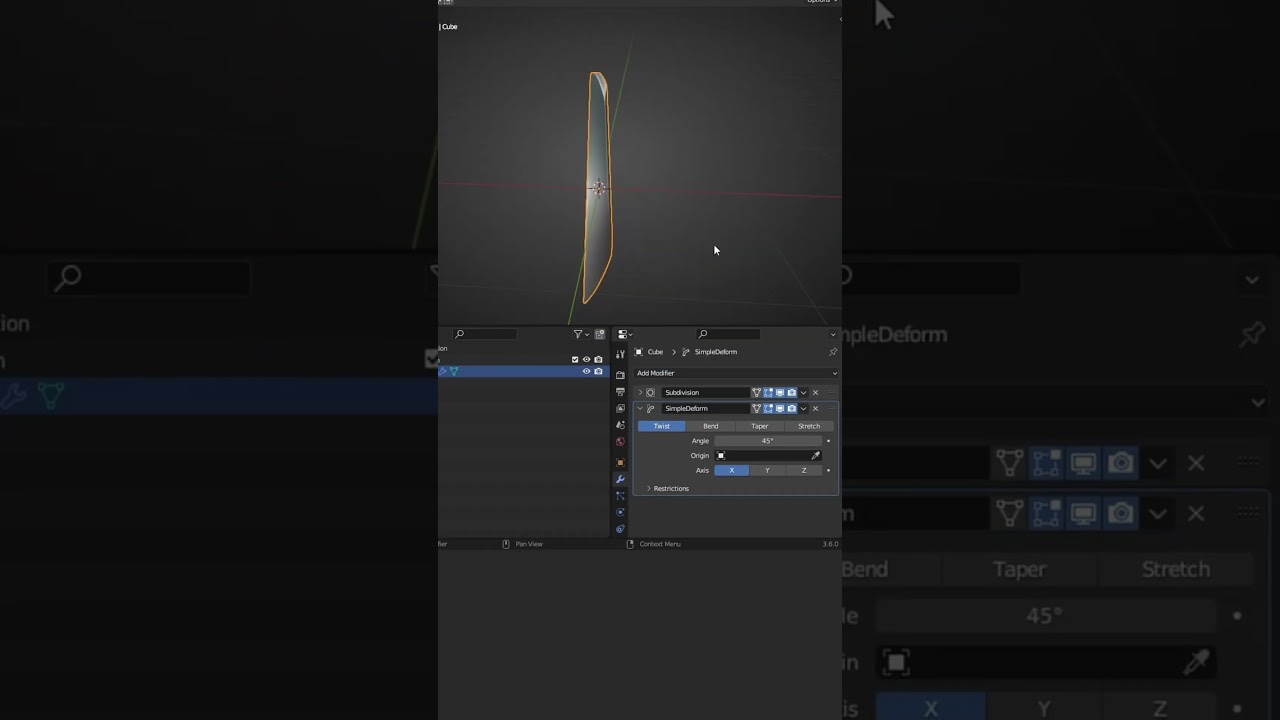Click the pin icon in properties header
The image size is (1280, 720).
[x=833, y=352]
